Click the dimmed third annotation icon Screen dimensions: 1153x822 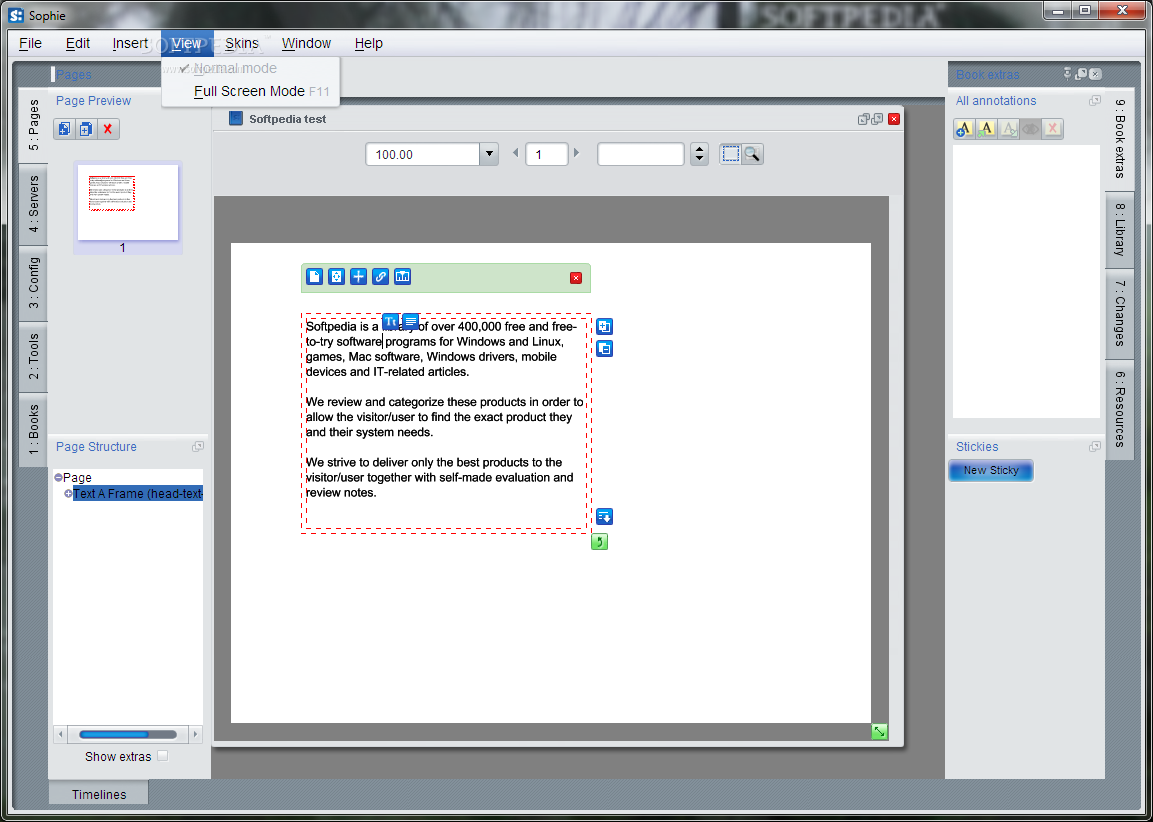[1008, 129]
